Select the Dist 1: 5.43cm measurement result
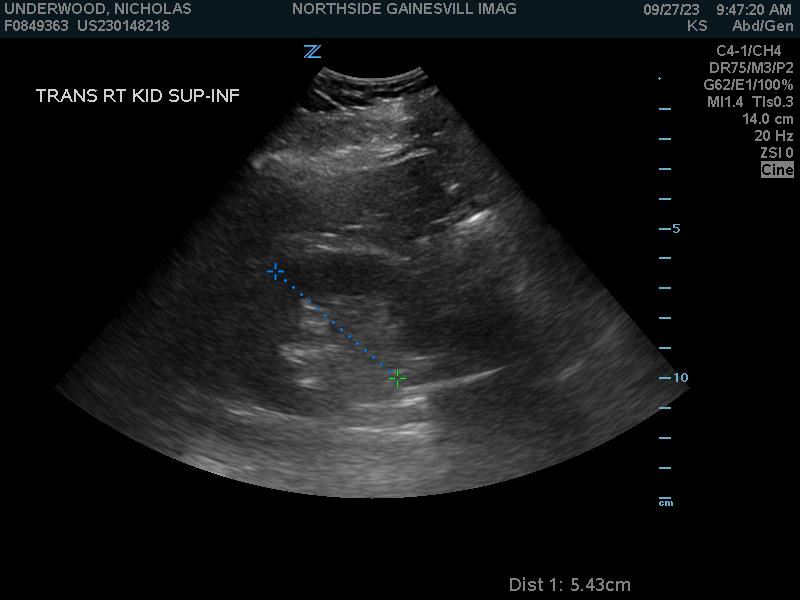Screen dimensions: 800x600 pos(569,584)
